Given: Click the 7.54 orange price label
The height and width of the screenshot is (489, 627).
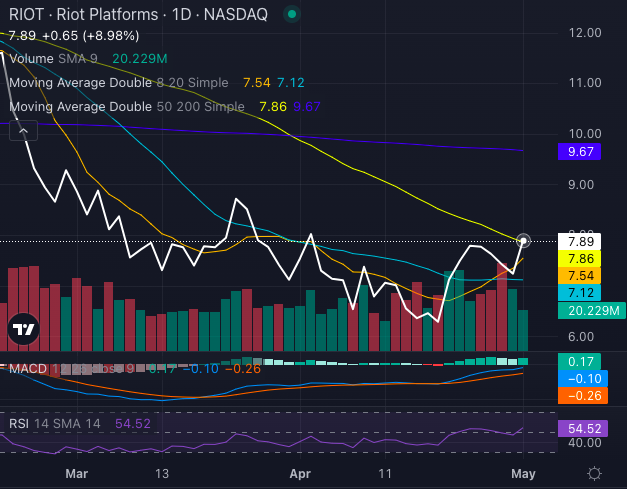Looking at the screenshot, I should pyautogui.click(x=579, y=275).
